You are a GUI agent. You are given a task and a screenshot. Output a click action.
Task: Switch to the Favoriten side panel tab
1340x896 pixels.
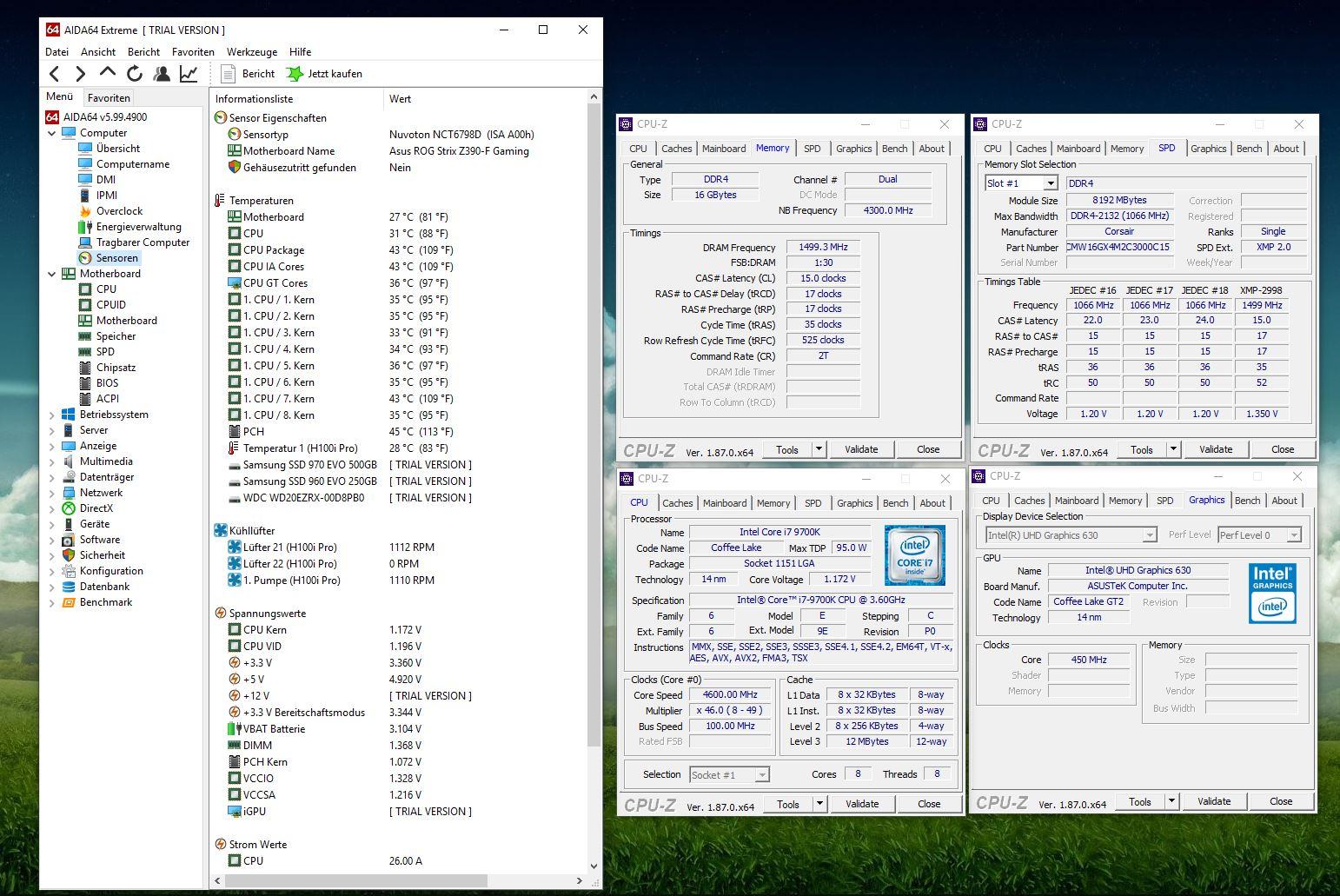[x=109, y=98]
